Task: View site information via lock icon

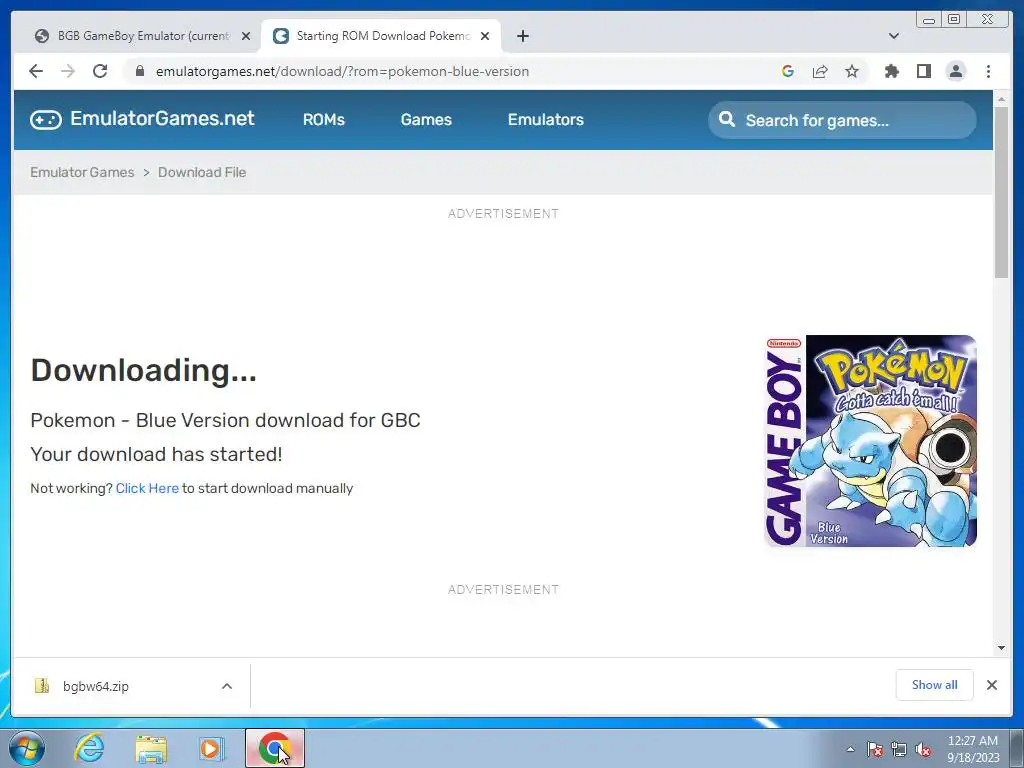Action: (x=139, y=71)
